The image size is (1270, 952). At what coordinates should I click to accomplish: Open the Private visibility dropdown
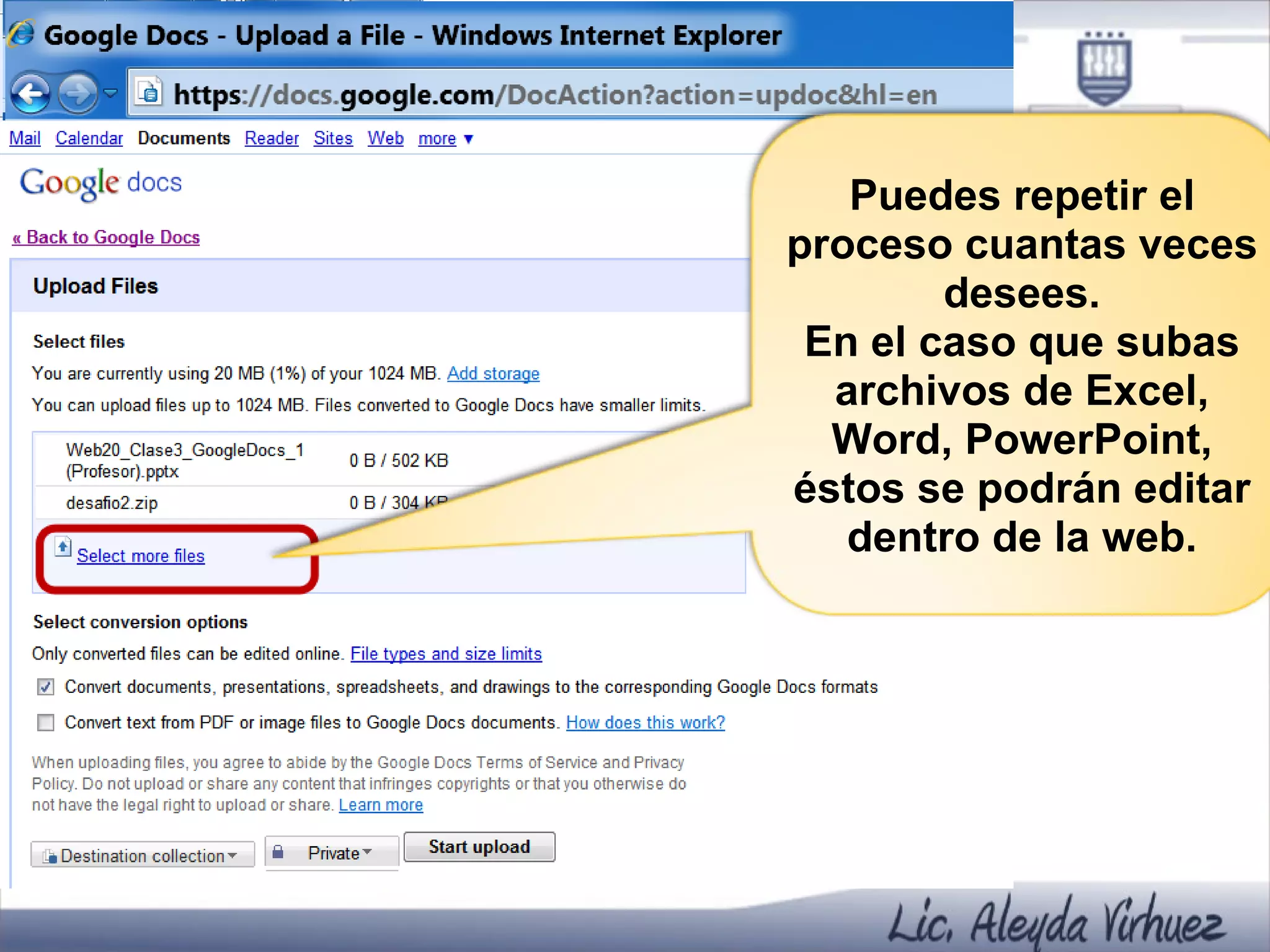coord(332,853)
